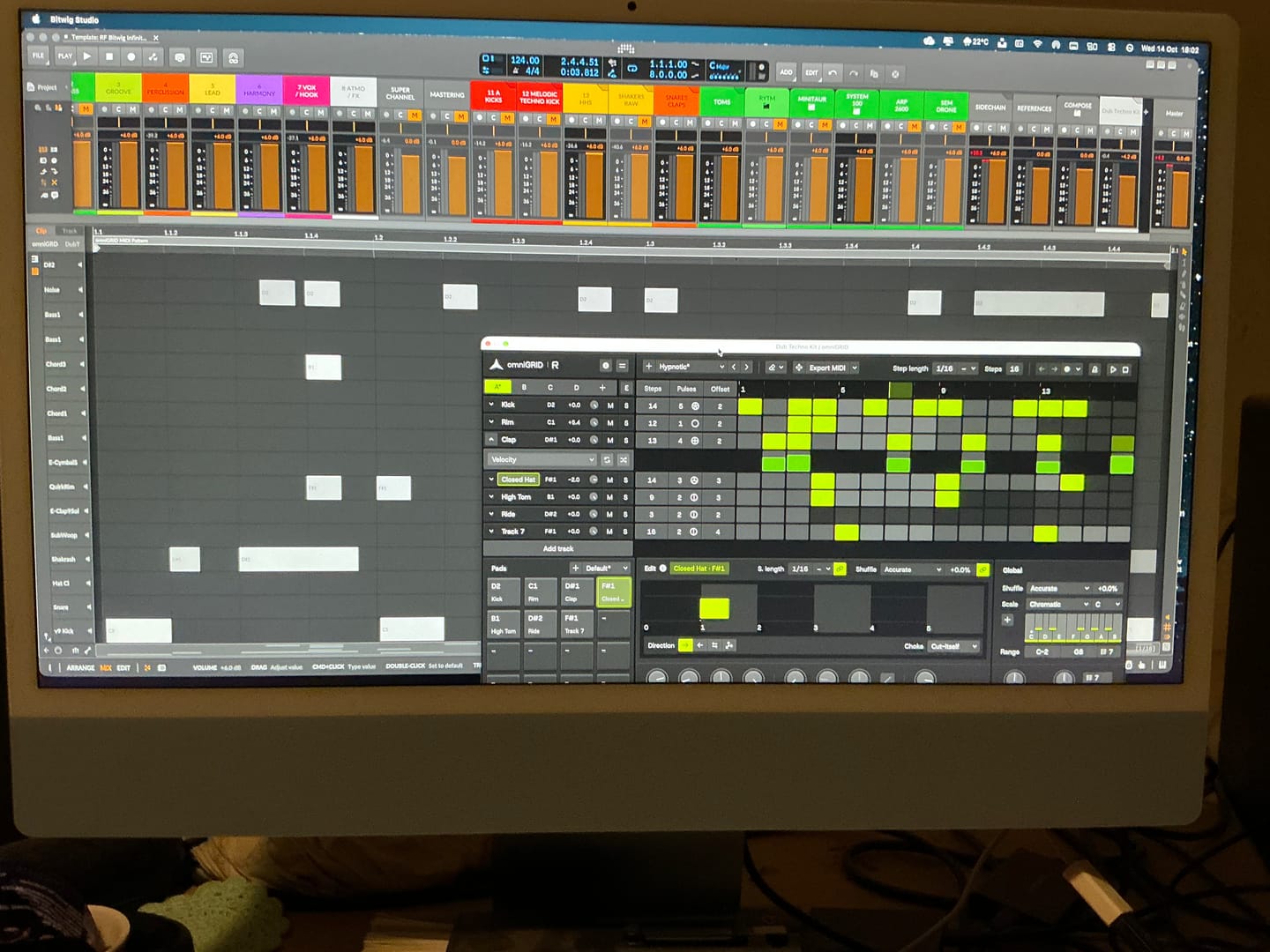Image resolution: width=1270 pixels, height=952 pixels.
Task: Select pattern tab B in omniGRID
Action: tap(524, 388)
